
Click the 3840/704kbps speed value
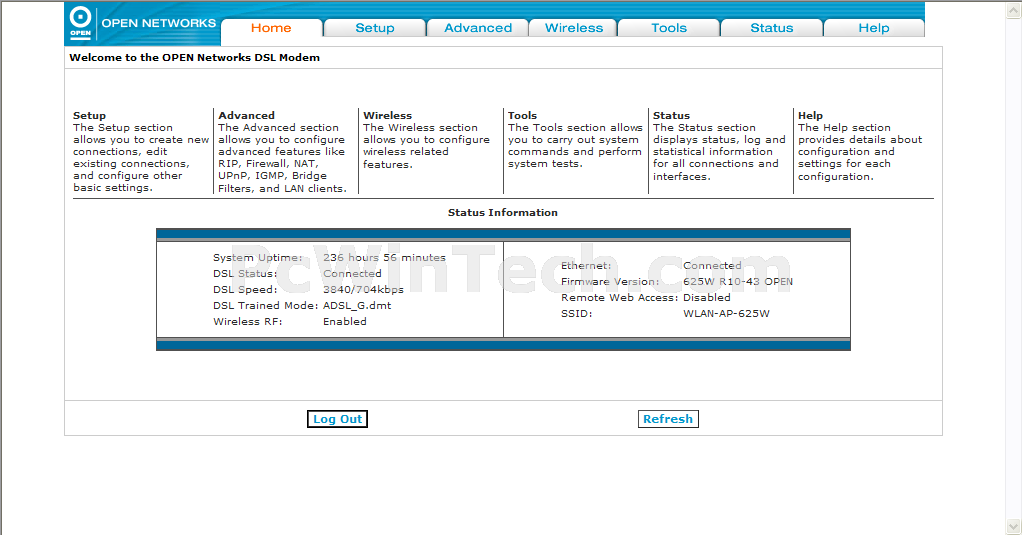(364, 290)
